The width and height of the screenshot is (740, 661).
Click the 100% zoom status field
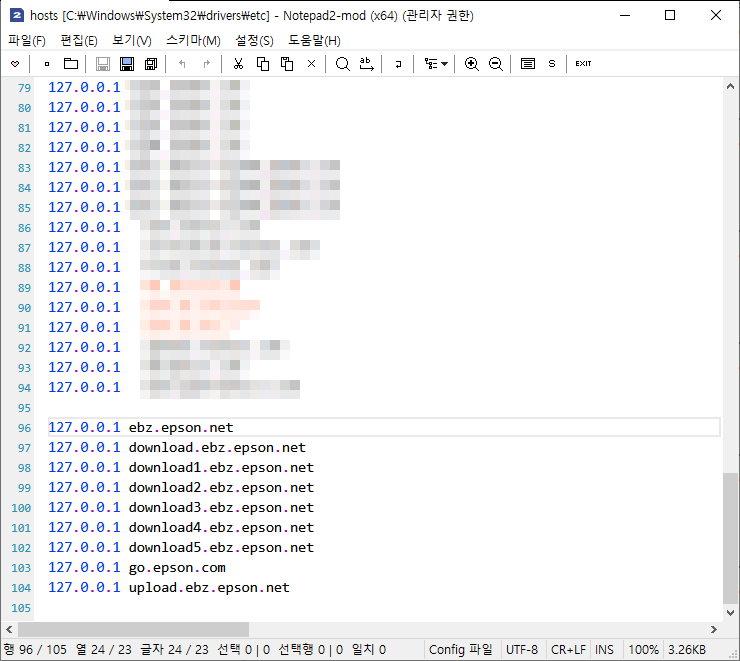coord(643,650)
